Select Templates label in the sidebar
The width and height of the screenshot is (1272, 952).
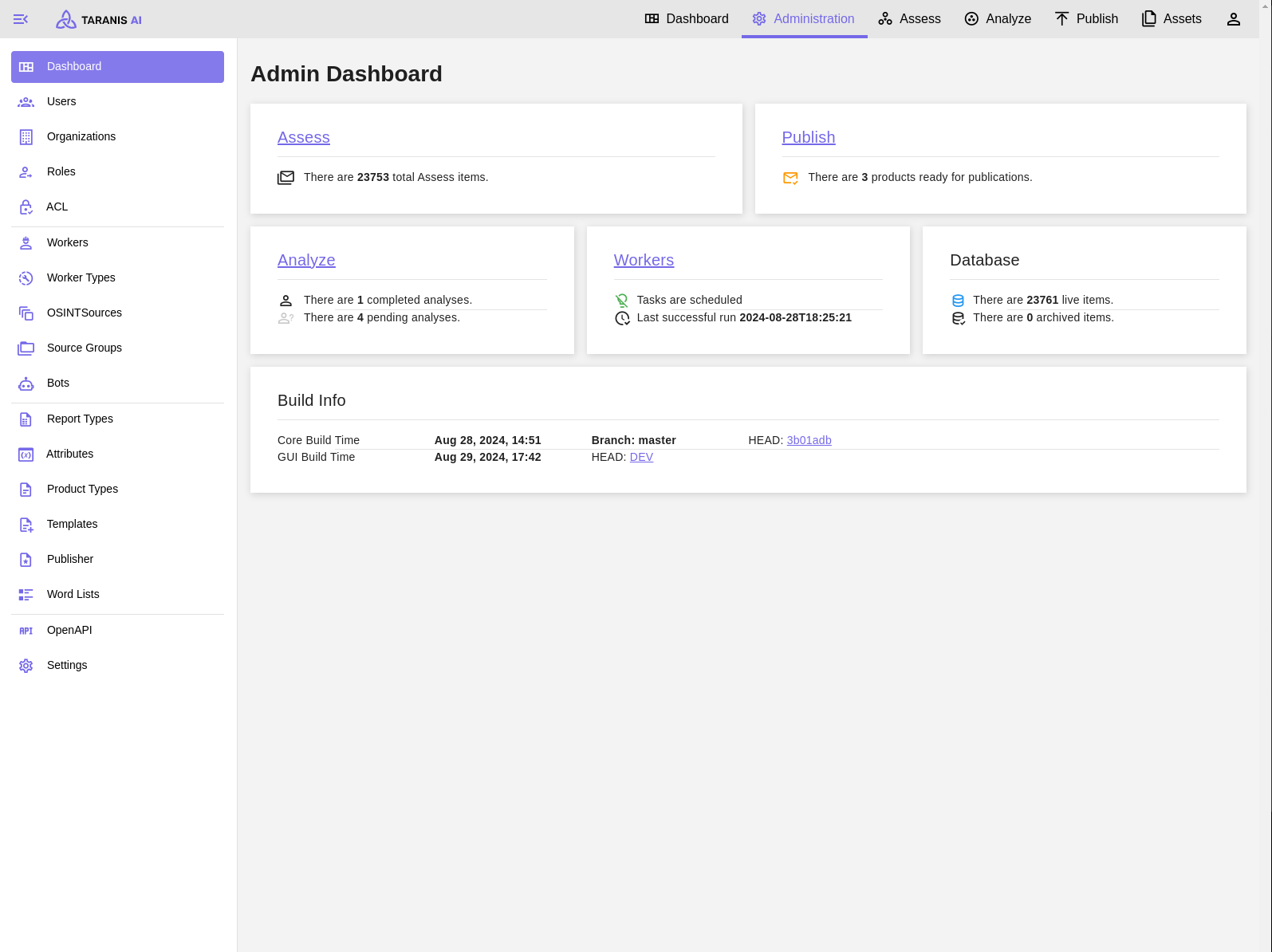[x=73, y=525]
